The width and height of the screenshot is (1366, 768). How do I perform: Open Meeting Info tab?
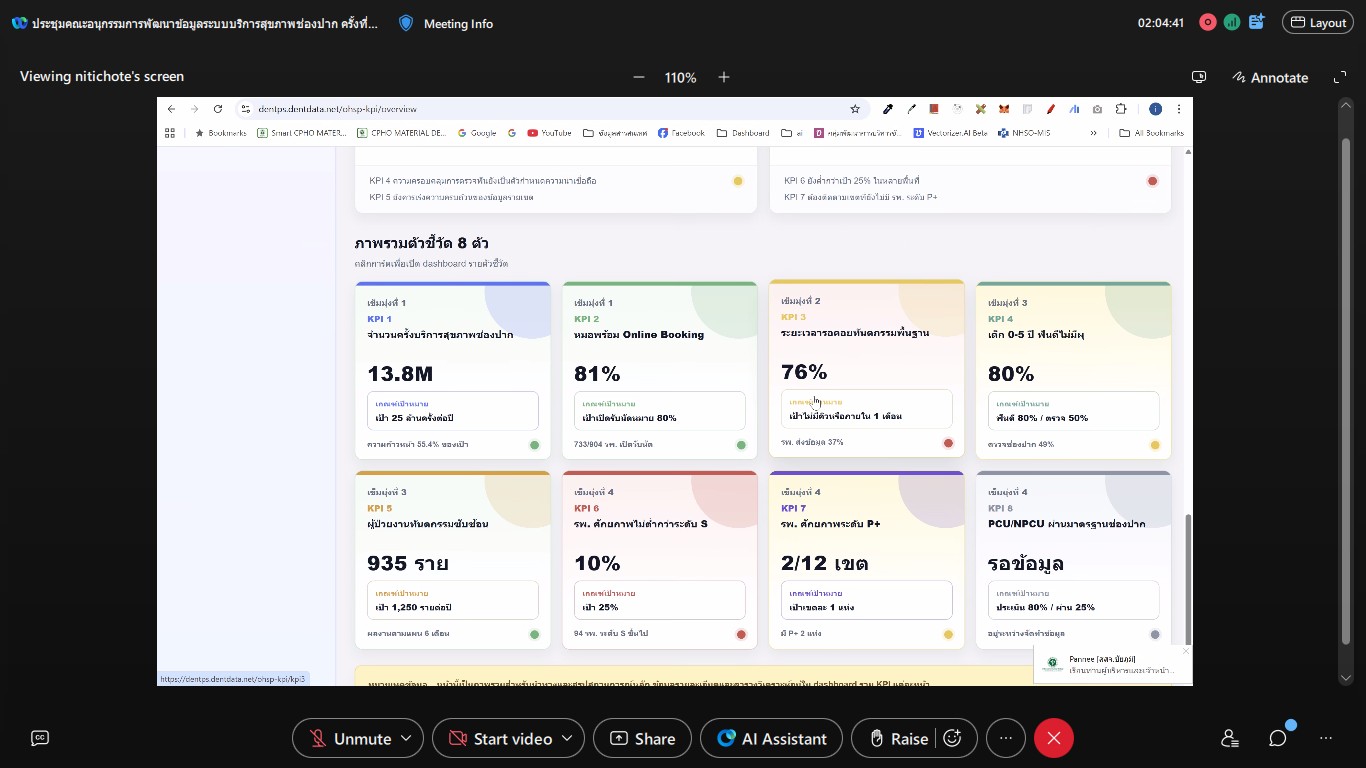tap(446, 23)
